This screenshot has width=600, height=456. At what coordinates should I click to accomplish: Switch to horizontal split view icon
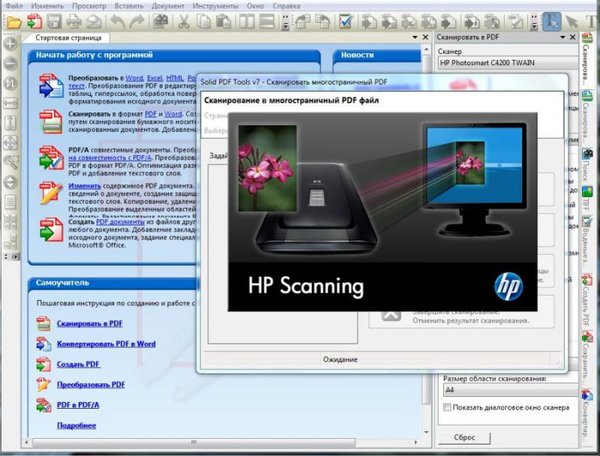267,22
